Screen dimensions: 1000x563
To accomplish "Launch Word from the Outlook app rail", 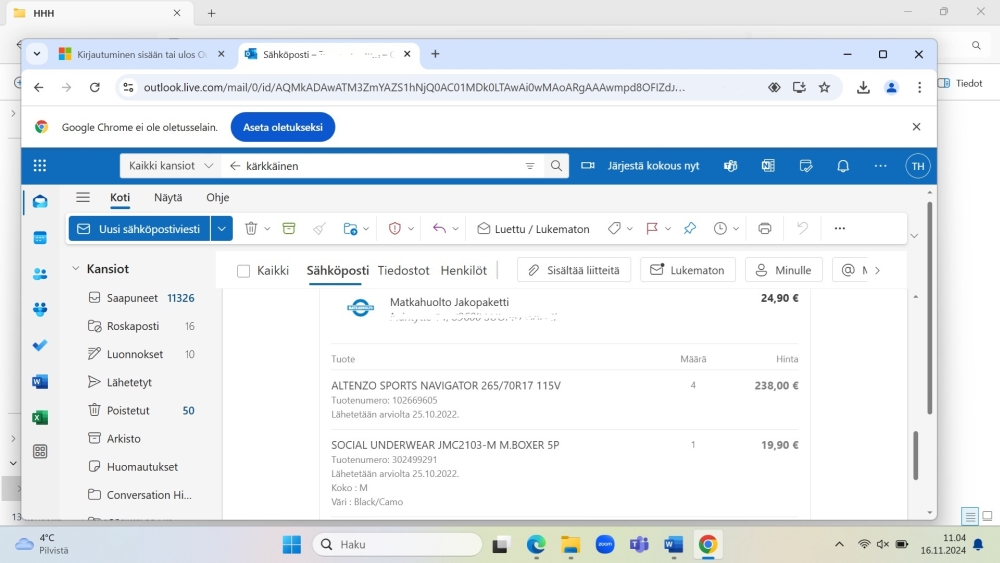I will [x=40, y=381].
